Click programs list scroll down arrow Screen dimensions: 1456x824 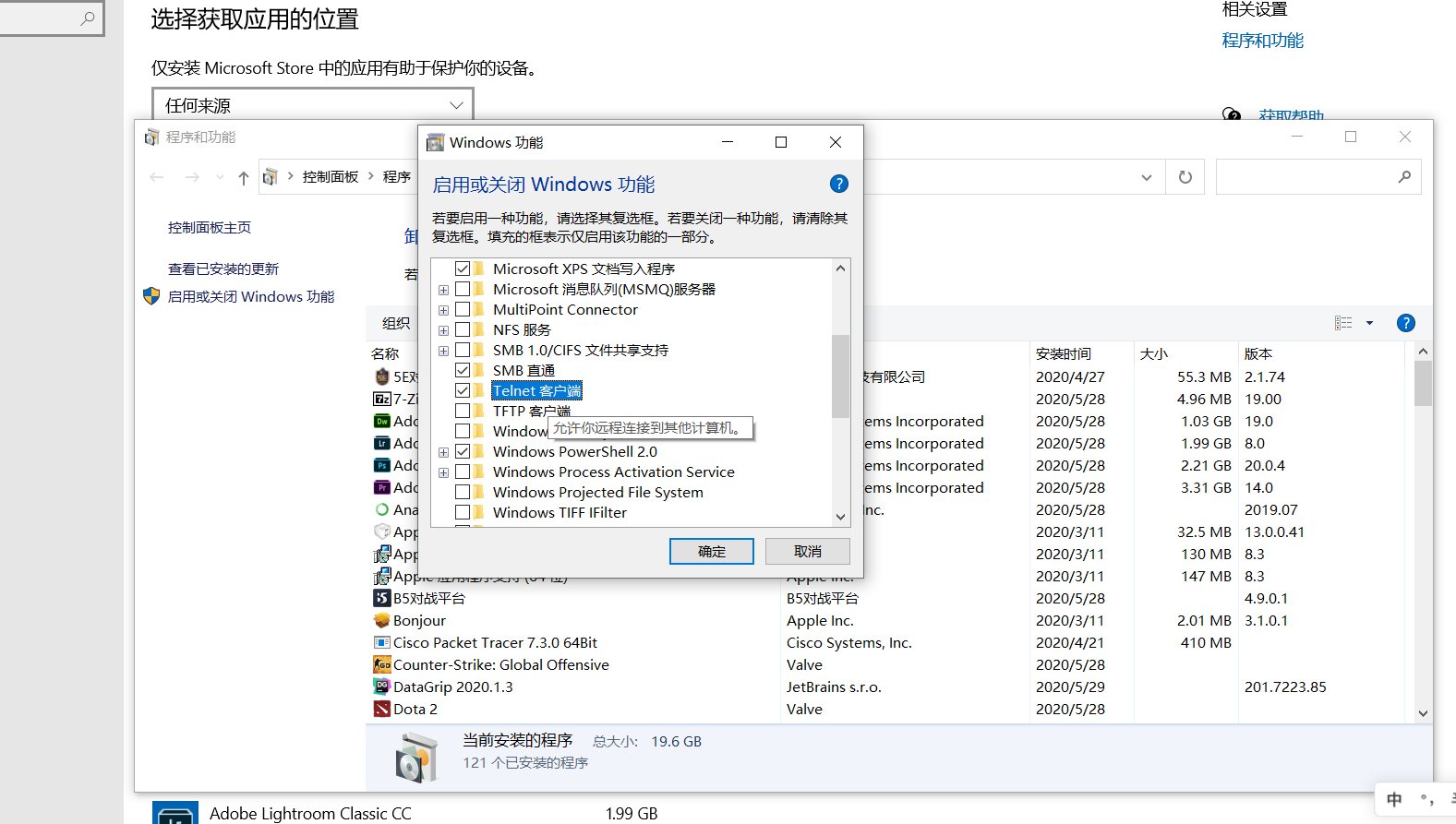tap(1423, 713)
